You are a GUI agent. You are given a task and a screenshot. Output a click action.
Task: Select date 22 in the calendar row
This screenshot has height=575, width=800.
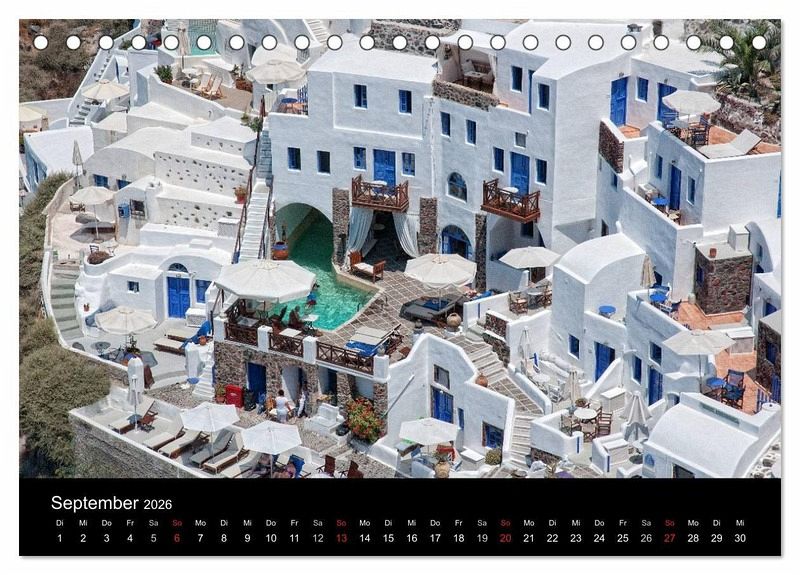tap(553, 538)
